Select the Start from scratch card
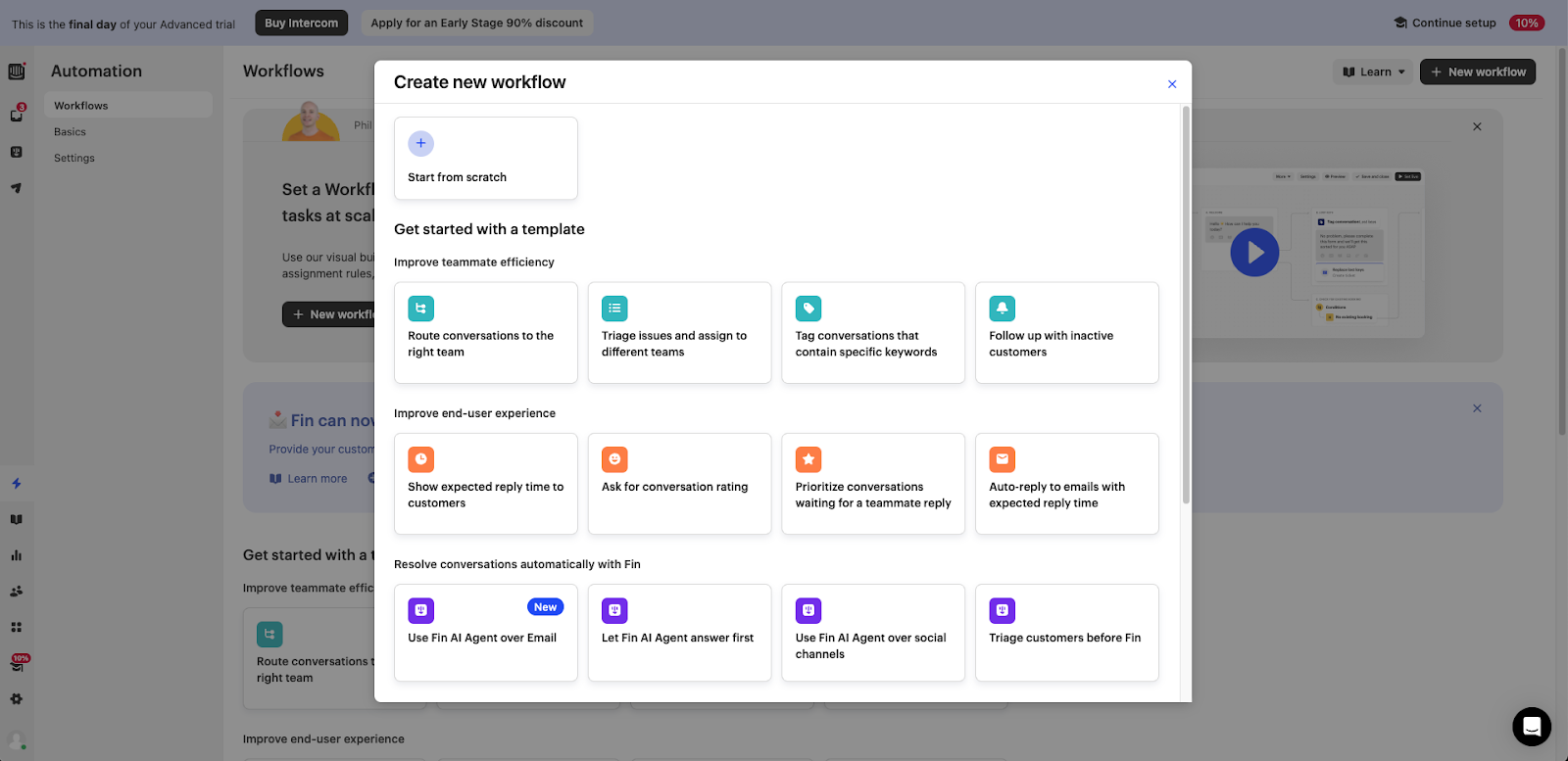The width and height of the screenshot is (1568, 761). pyautogui.click(x=486, y=159)
